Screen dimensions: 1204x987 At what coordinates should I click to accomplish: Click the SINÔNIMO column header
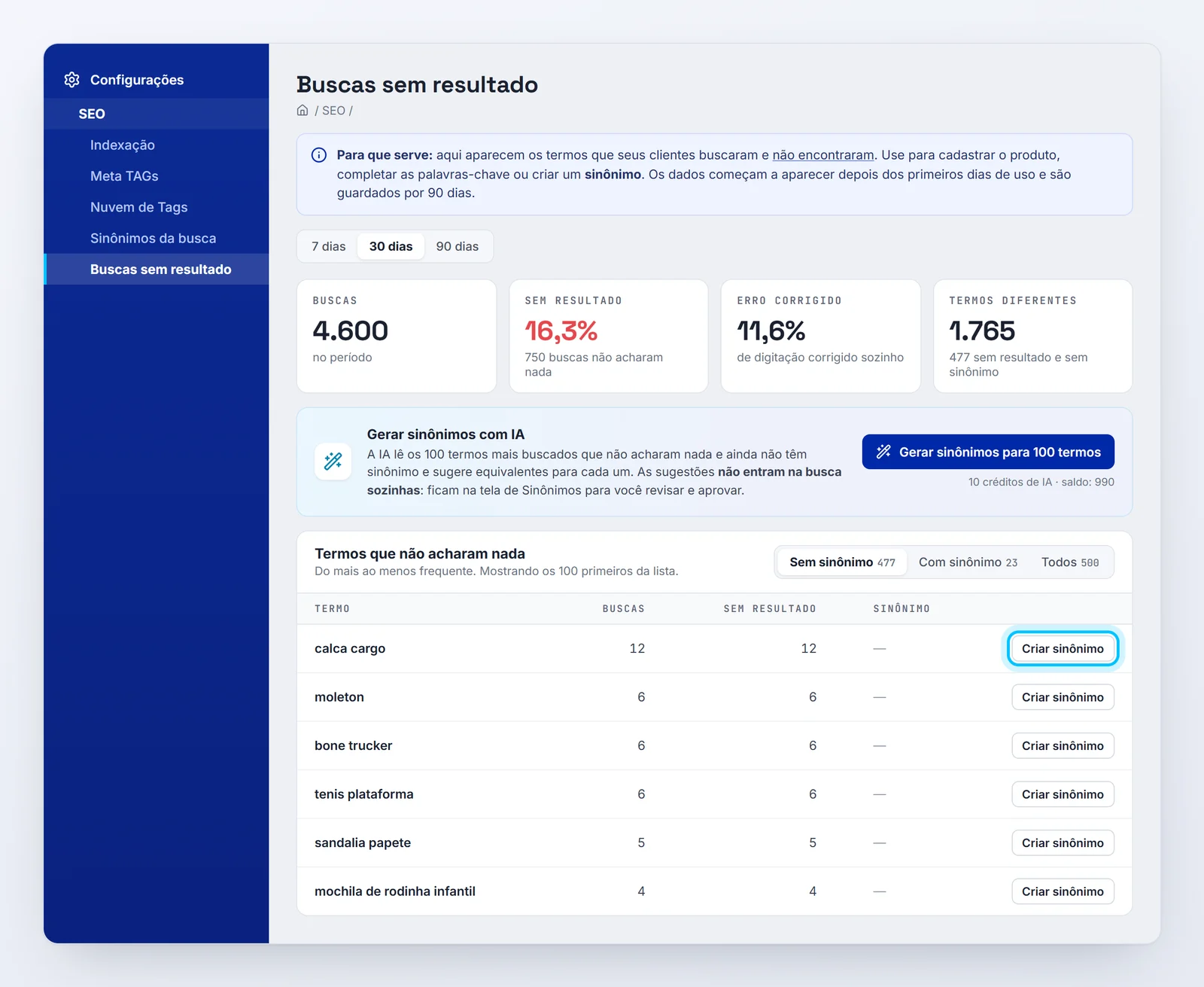[901, 608]
